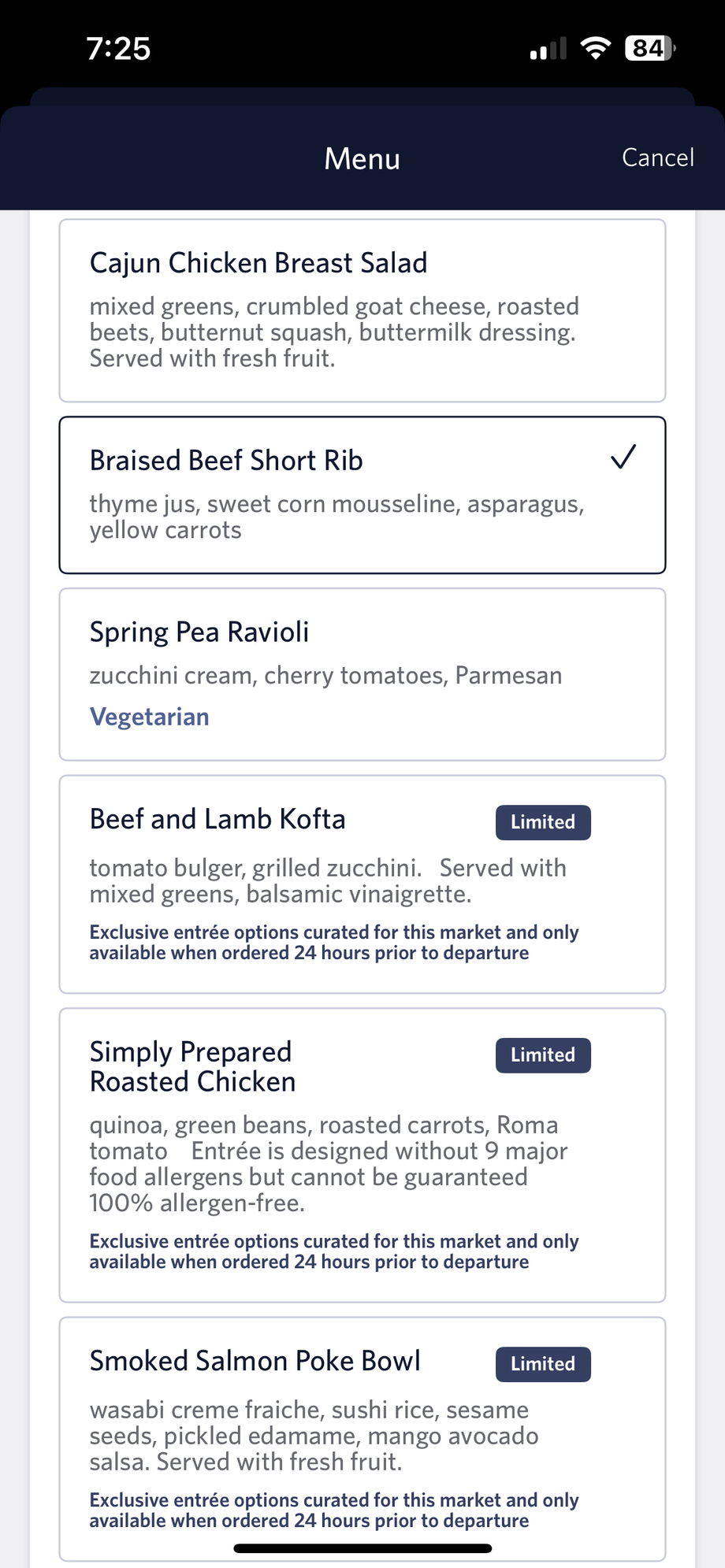
Task: Tap the battery indicator in status bar
Action: tap(649, 49)
